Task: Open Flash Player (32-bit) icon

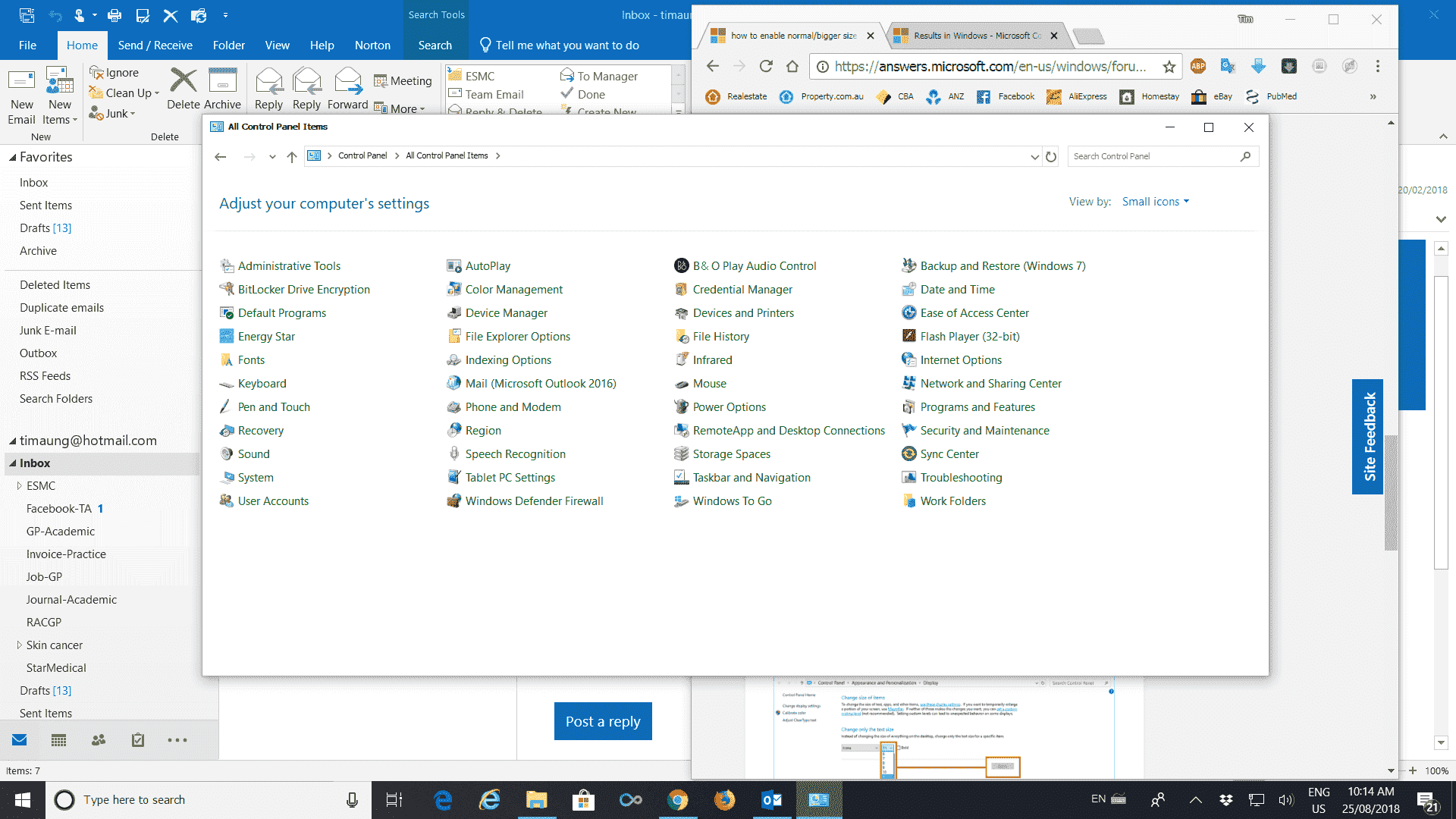Action: point(909,337)
